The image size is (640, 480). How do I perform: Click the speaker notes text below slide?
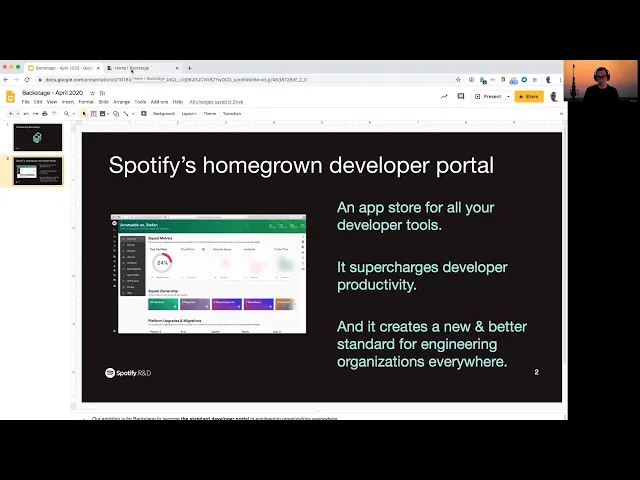(x=214, y=418)
